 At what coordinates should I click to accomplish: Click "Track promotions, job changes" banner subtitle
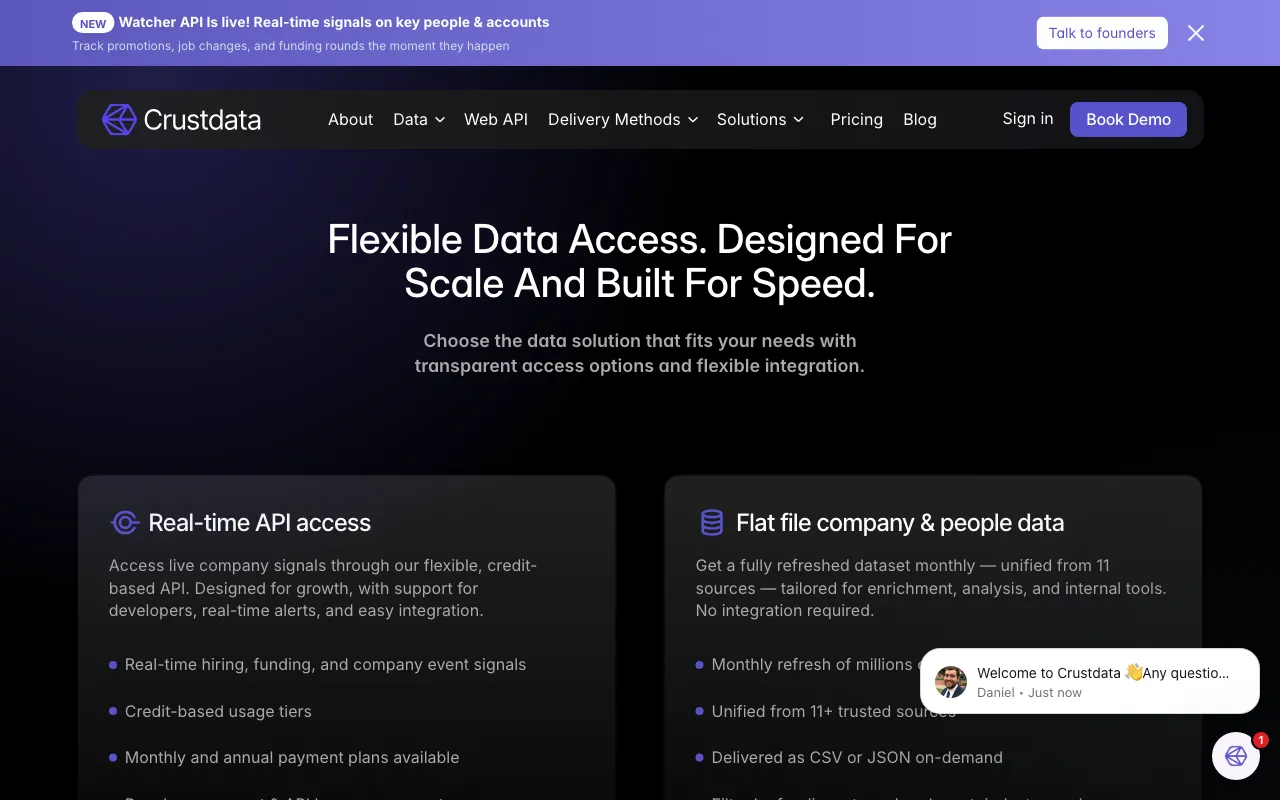tap(291, 46)
